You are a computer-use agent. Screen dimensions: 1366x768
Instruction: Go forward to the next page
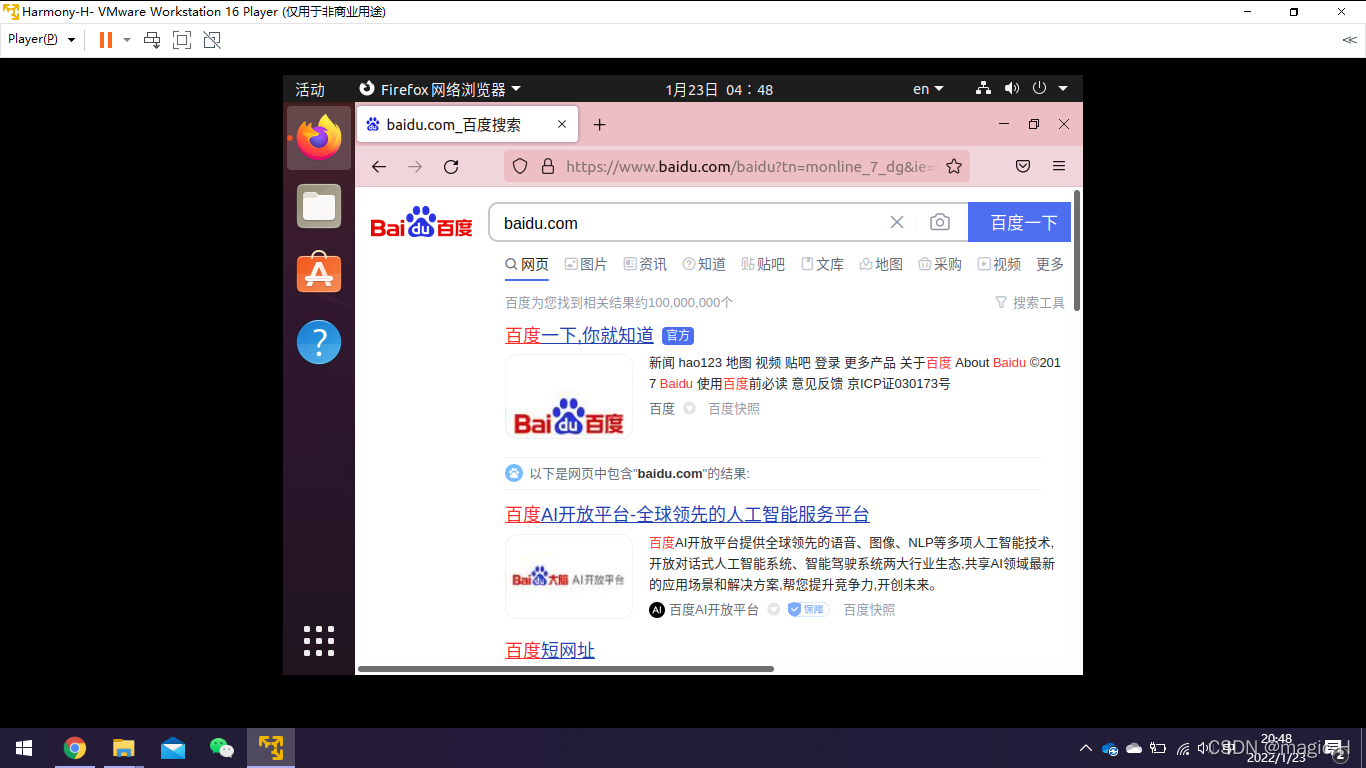[x=415, y=167]
